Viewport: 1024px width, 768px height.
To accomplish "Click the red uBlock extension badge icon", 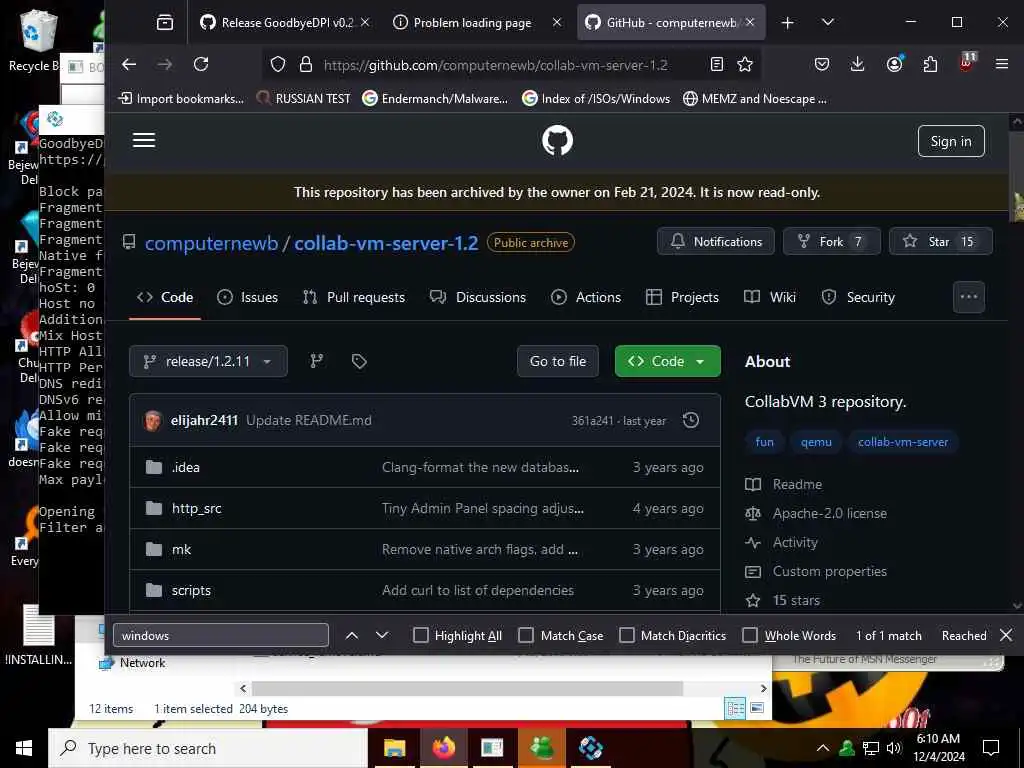I will click(967, 63).
